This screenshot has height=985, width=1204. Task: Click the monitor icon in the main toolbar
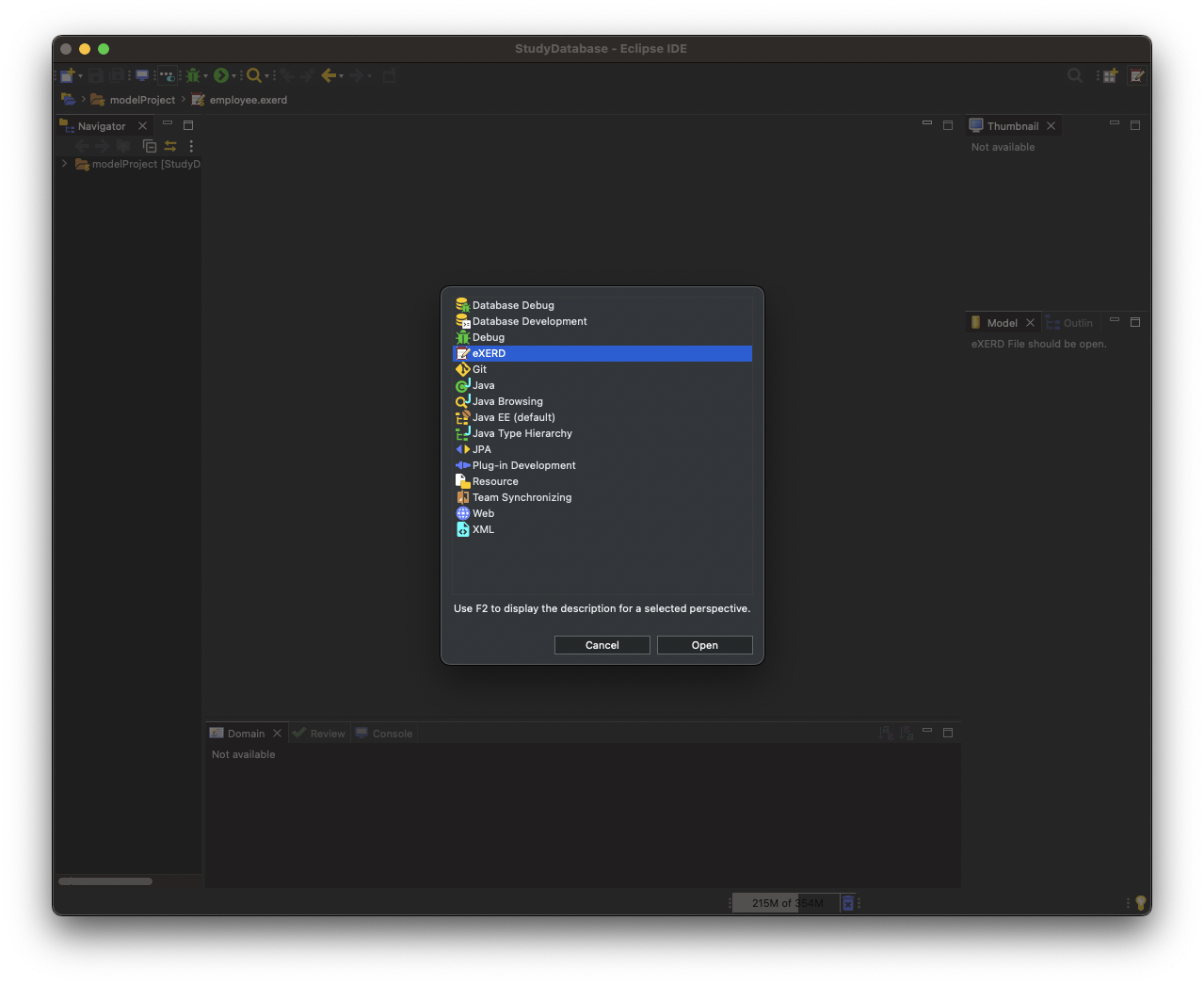pos(142,75)
